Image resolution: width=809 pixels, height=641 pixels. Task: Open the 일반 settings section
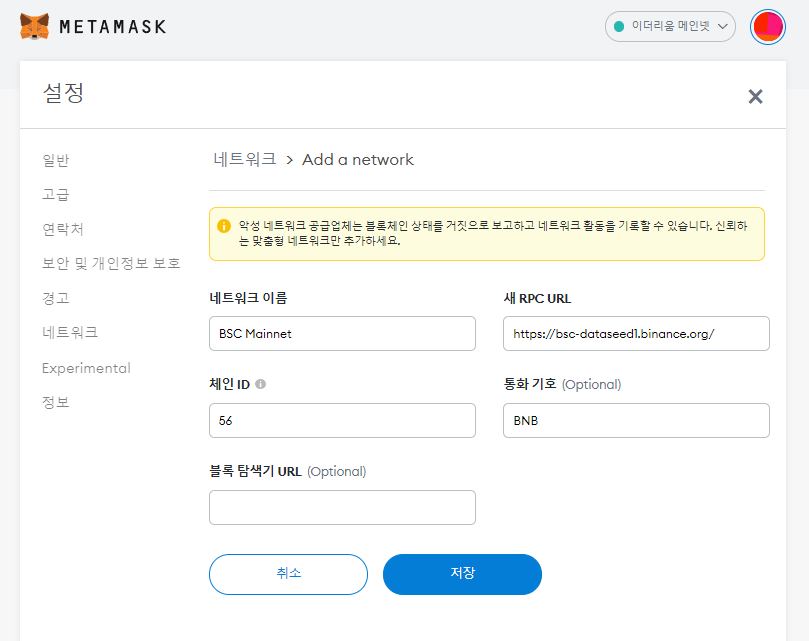56,161
